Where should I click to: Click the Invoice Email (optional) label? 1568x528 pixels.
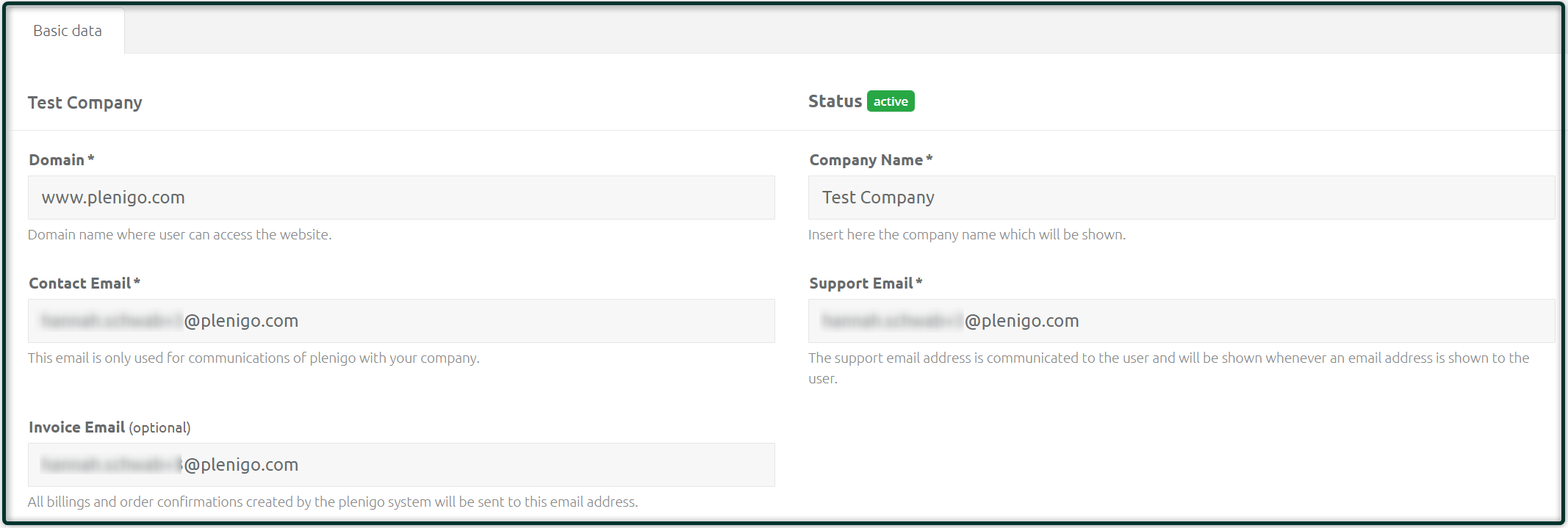109,427
